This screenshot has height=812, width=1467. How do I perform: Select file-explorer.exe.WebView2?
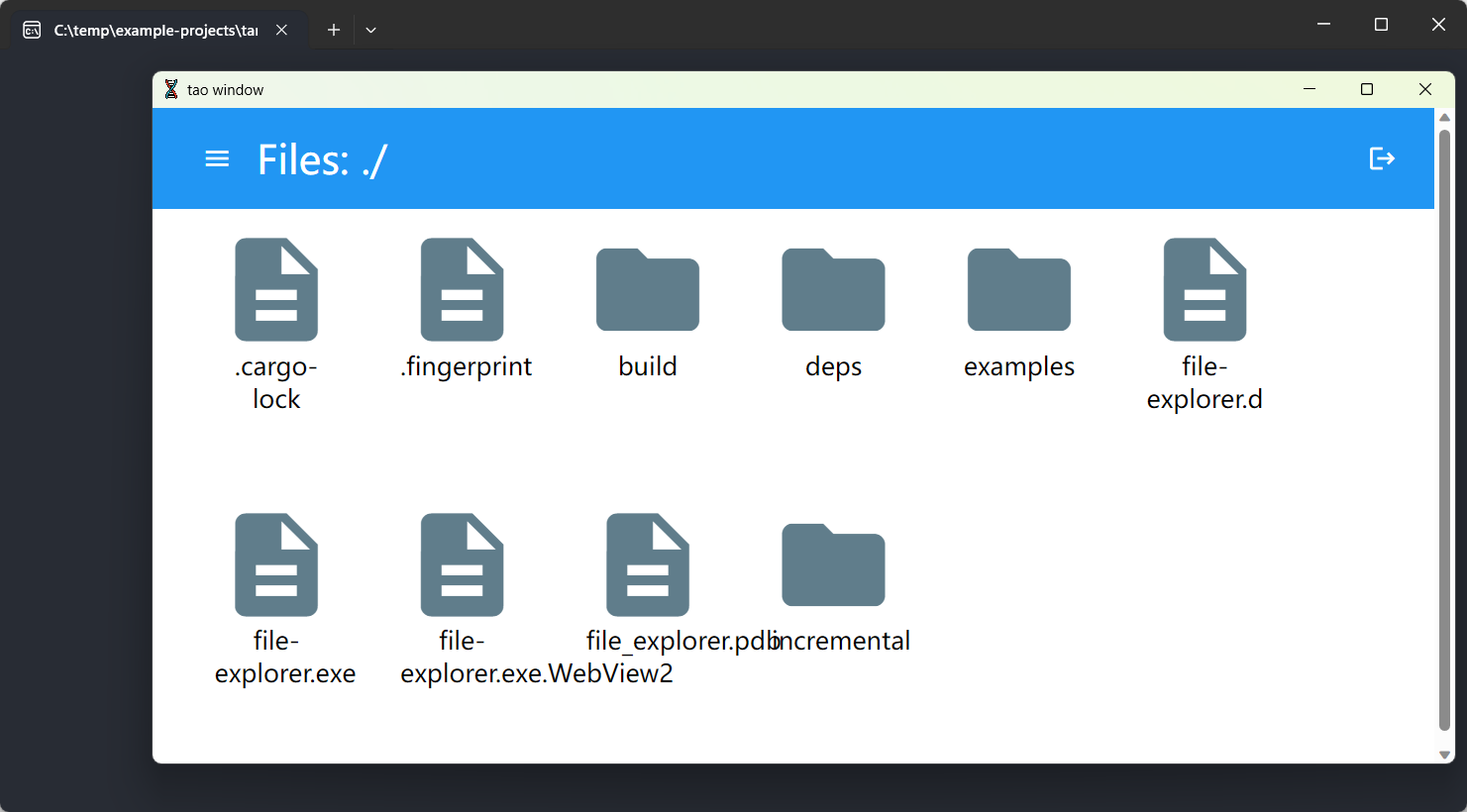click(462, 564)
